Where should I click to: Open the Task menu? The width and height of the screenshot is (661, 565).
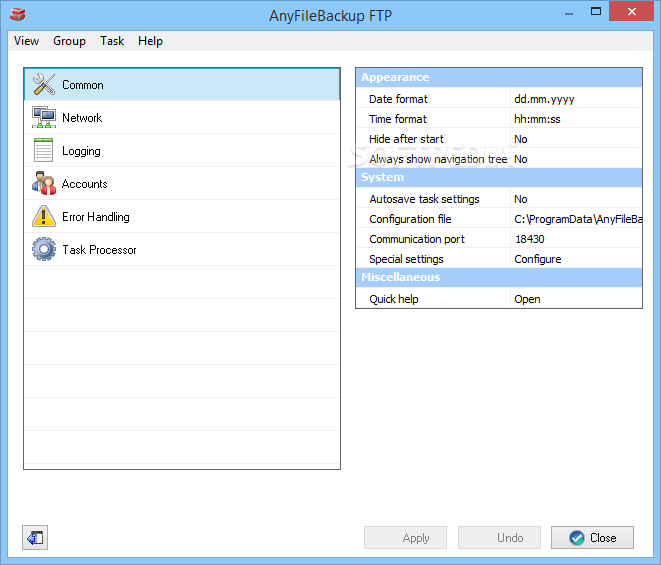112,41
